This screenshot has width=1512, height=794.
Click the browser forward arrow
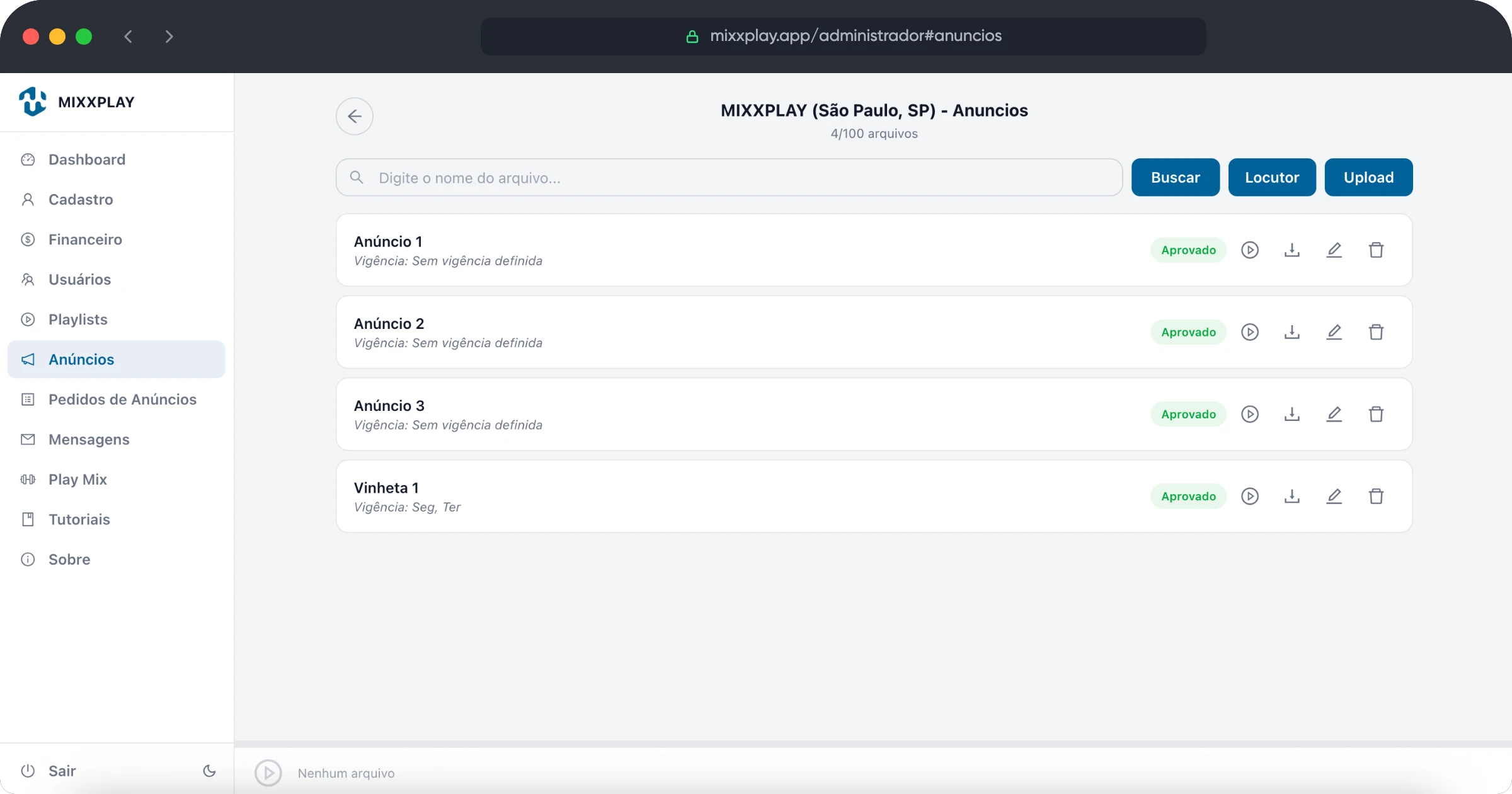[169, 37]
